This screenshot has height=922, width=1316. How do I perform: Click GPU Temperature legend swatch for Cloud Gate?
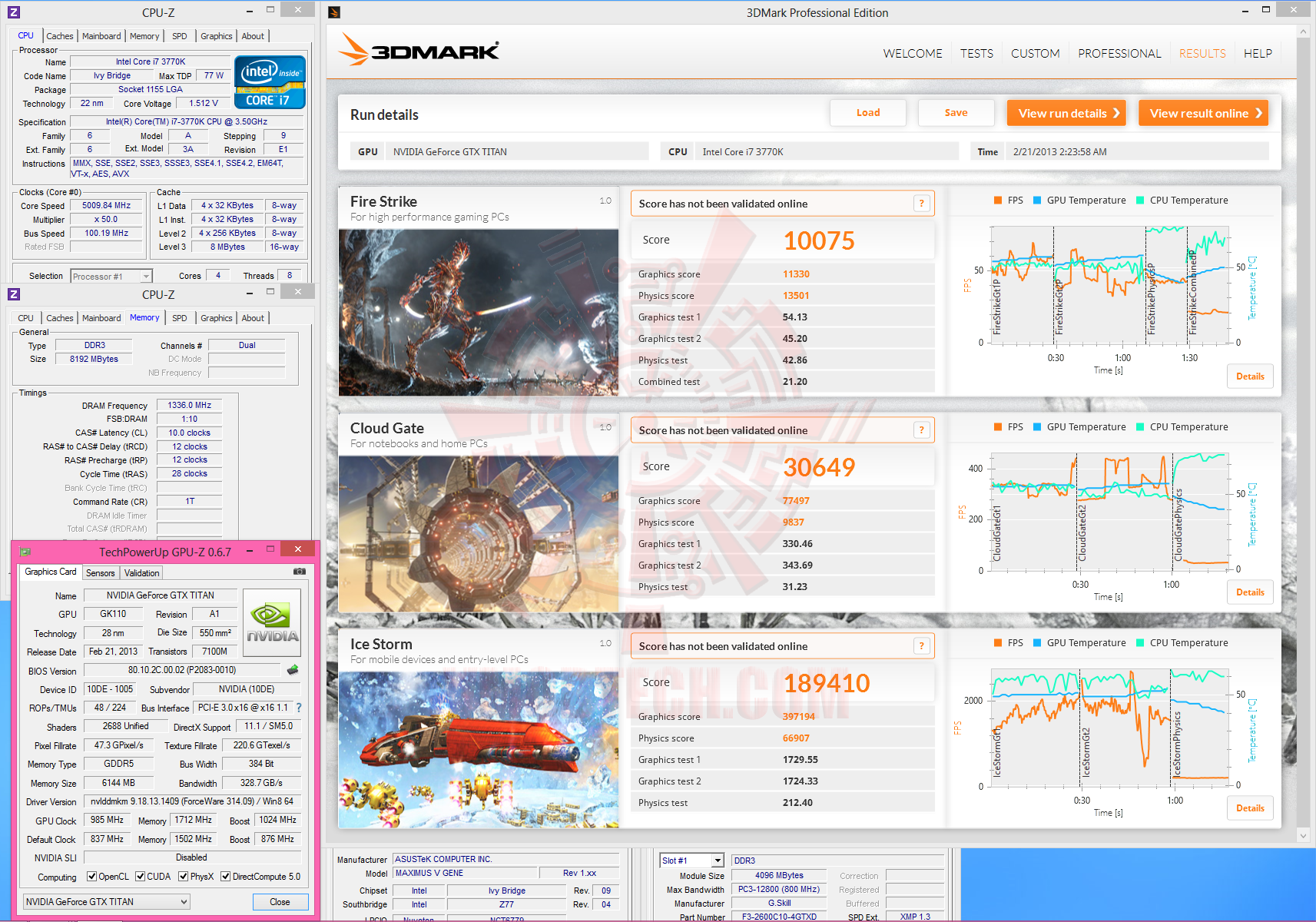(1037, 427)
